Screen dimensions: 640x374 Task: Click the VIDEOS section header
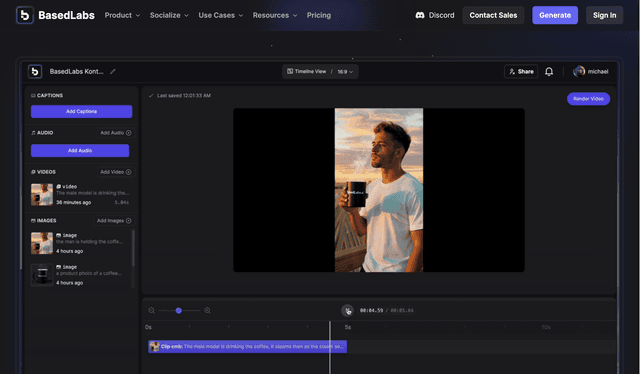pos(43,172)
